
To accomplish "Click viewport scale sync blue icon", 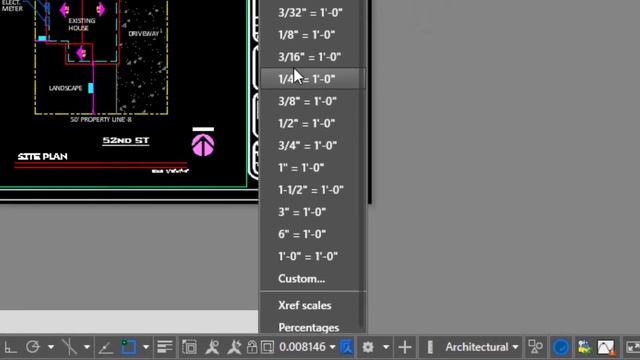I will click(x=346, y=347).
